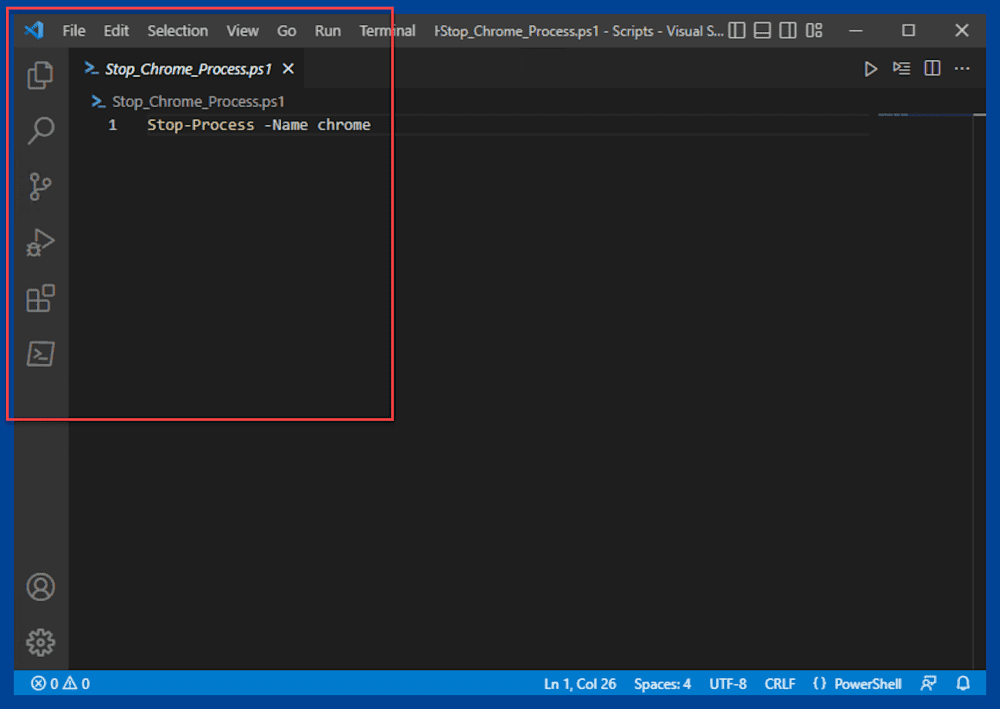Screen dimensions: 1000x709
Task: Click the feedback icon in status bar
Action: click(x=929, y=683)
